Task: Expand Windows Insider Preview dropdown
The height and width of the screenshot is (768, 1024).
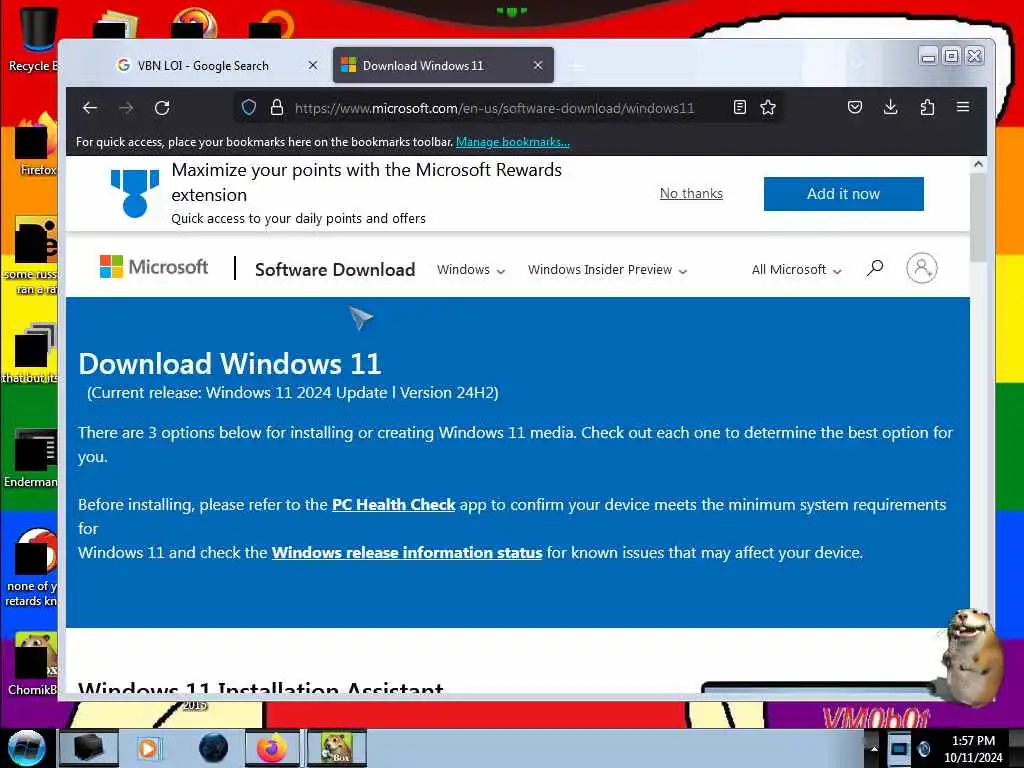Action: coord(607,270)
